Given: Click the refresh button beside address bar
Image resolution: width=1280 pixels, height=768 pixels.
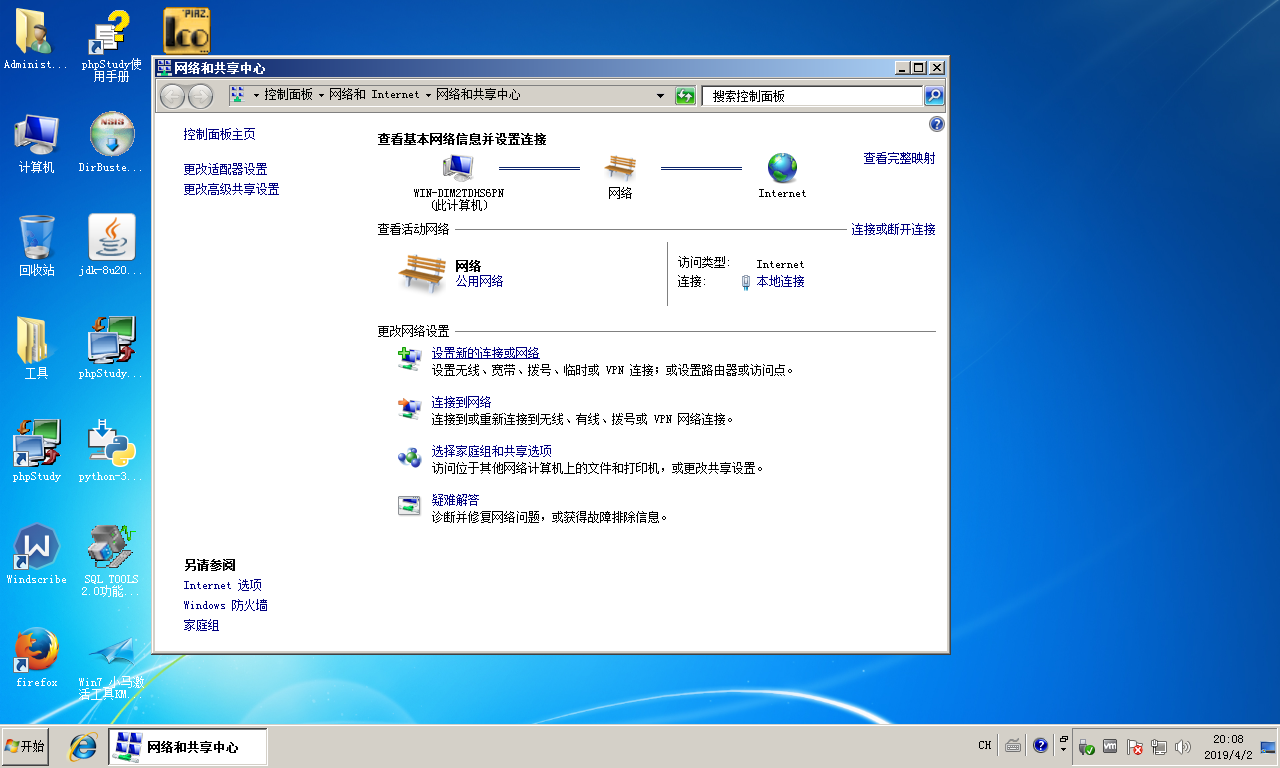Looking at the screenshot, I should pyautogui.click(x=685, y=96).
